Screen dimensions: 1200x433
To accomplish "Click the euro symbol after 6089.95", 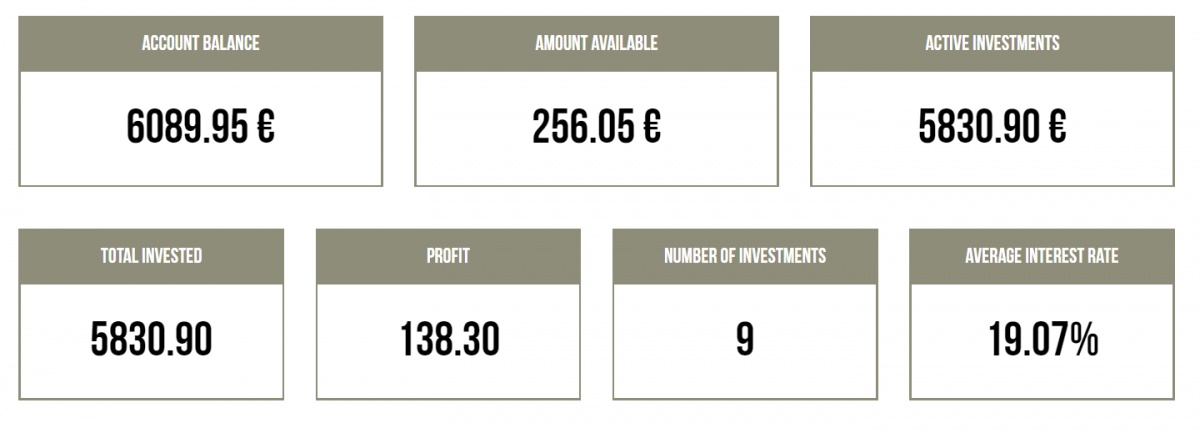I will [265, 127].
